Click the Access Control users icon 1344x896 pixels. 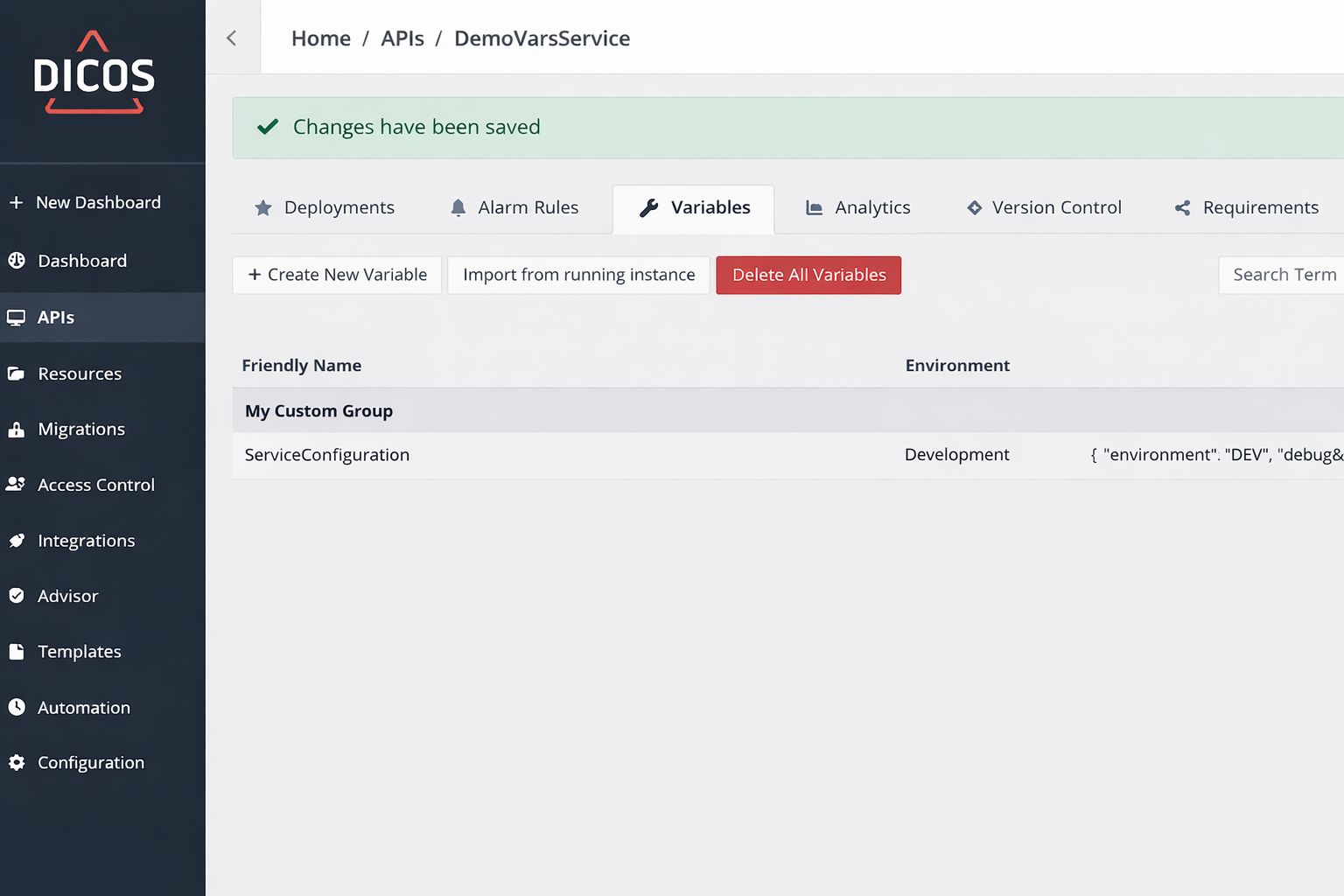pos(16,485)
